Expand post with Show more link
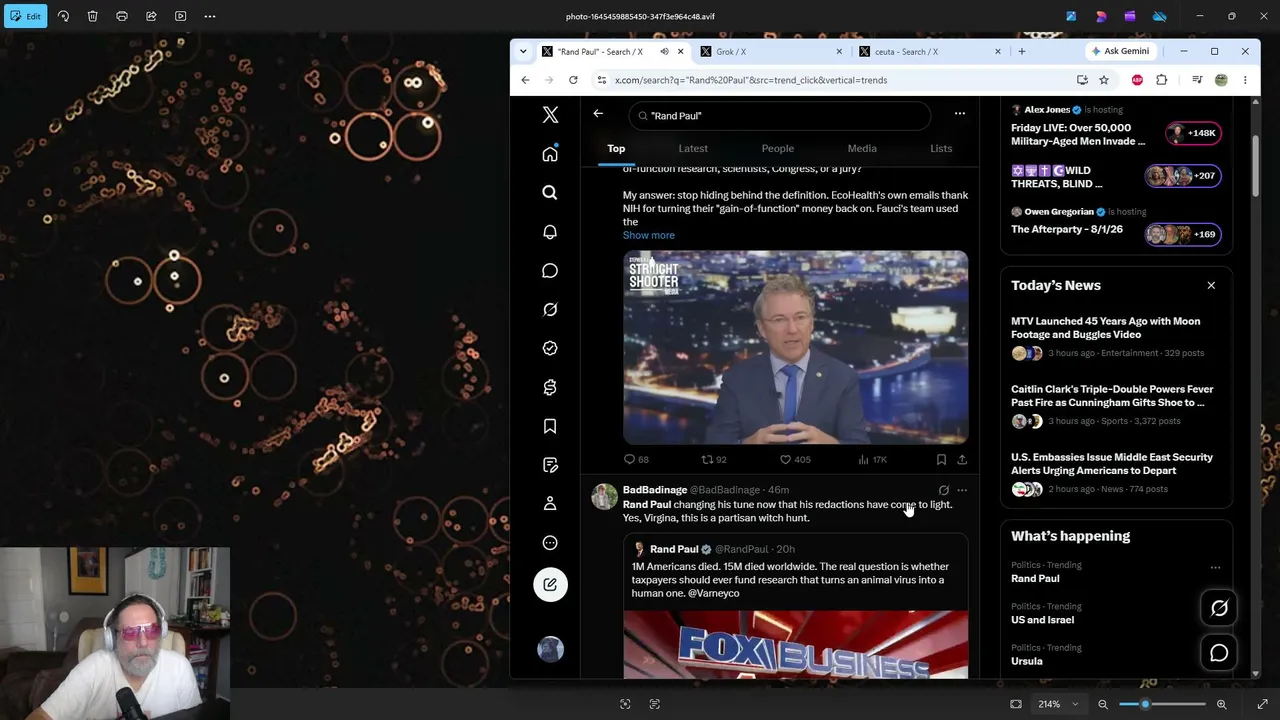 tap(649, 235)
